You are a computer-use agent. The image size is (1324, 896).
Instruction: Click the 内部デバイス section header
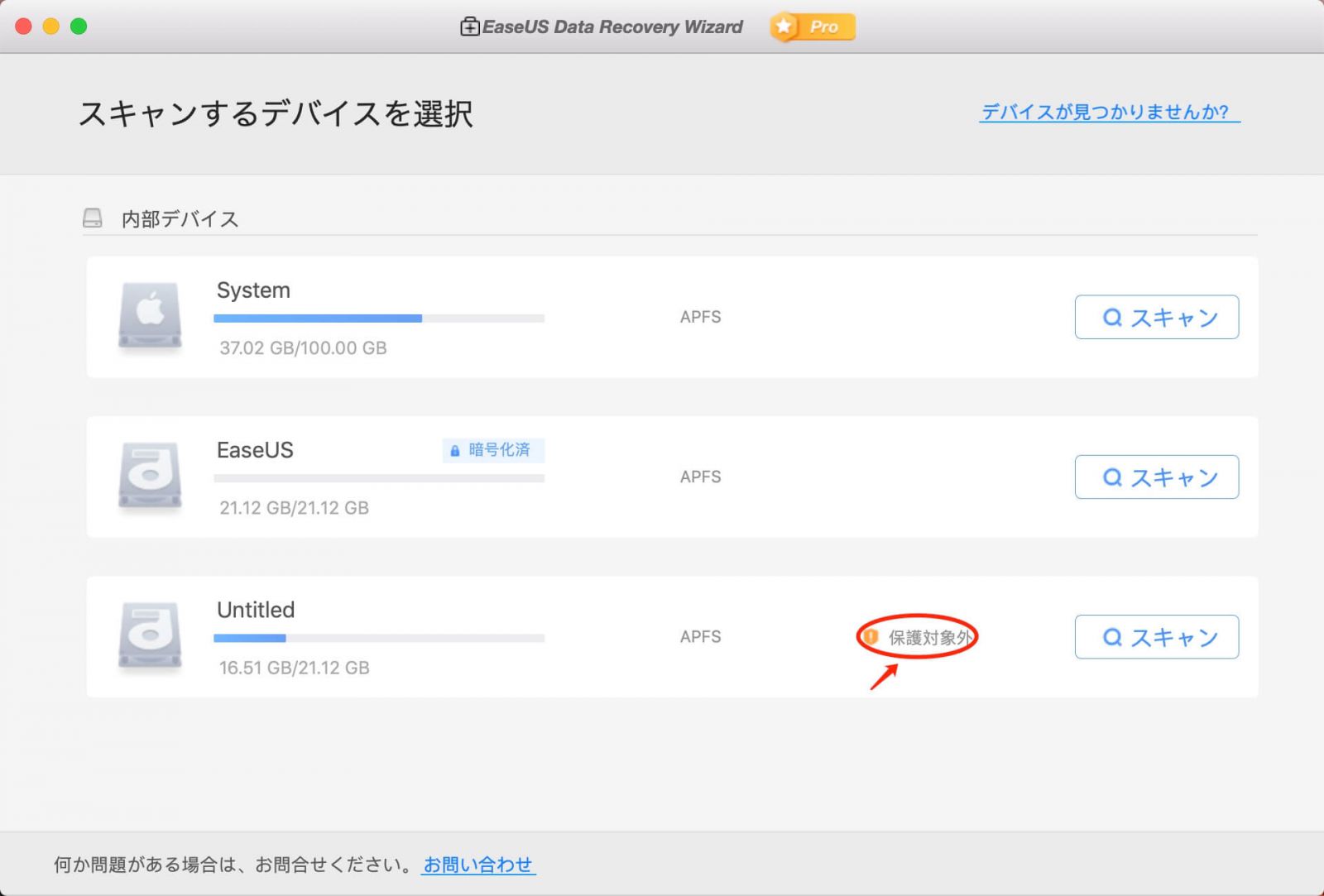pos(180,218)
